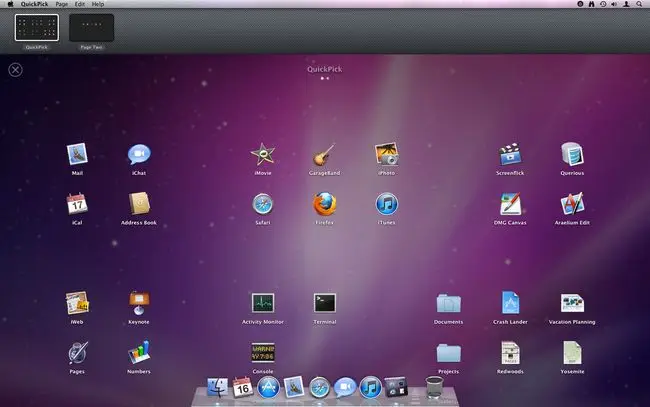The height and width of the screenshot is (407, 650).
Task: Open the Documents folder
Action: (x=448, y=303)
